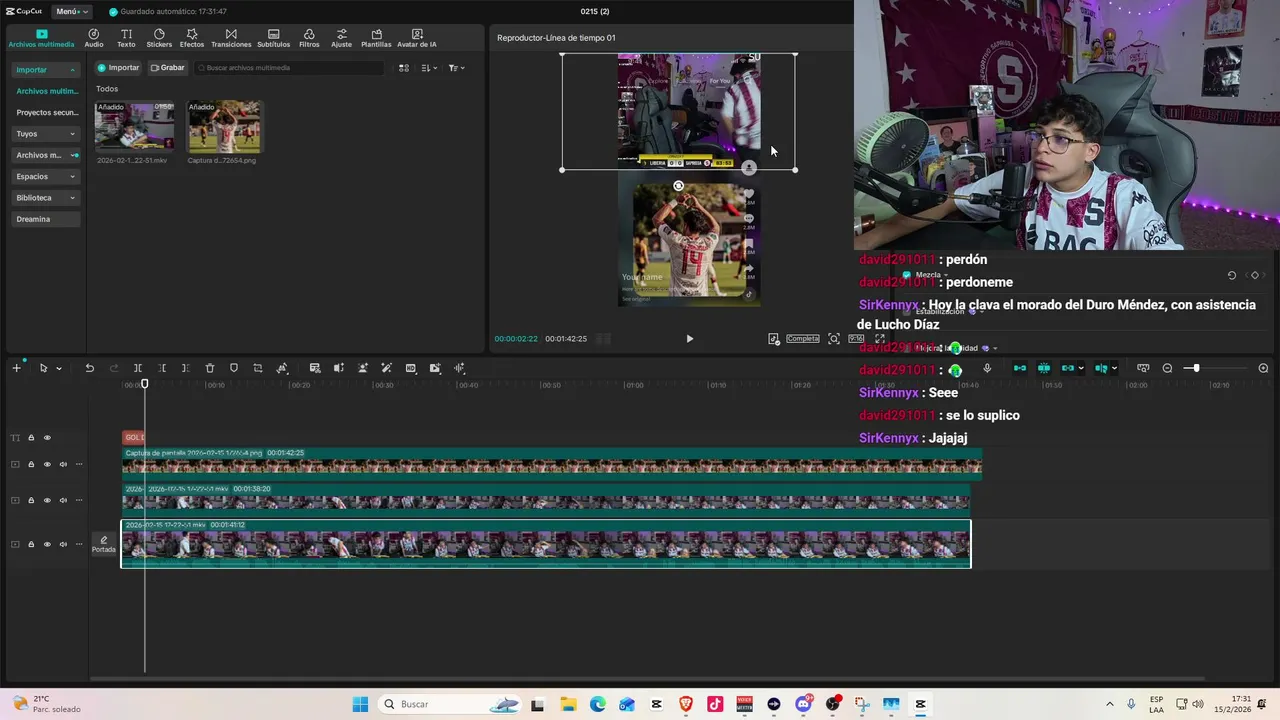
Task: Mute the 00:01:38:20 video track
Action: pos(63,500)
